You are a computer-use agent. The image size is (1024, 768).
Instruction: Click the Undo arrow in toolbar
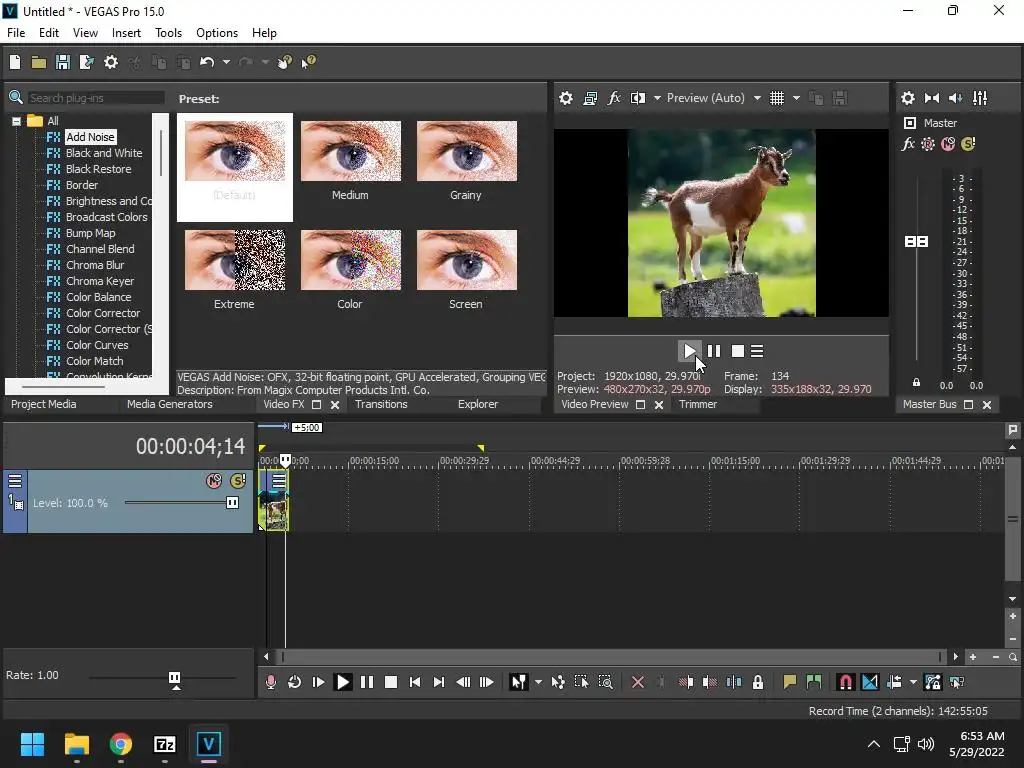207,62
